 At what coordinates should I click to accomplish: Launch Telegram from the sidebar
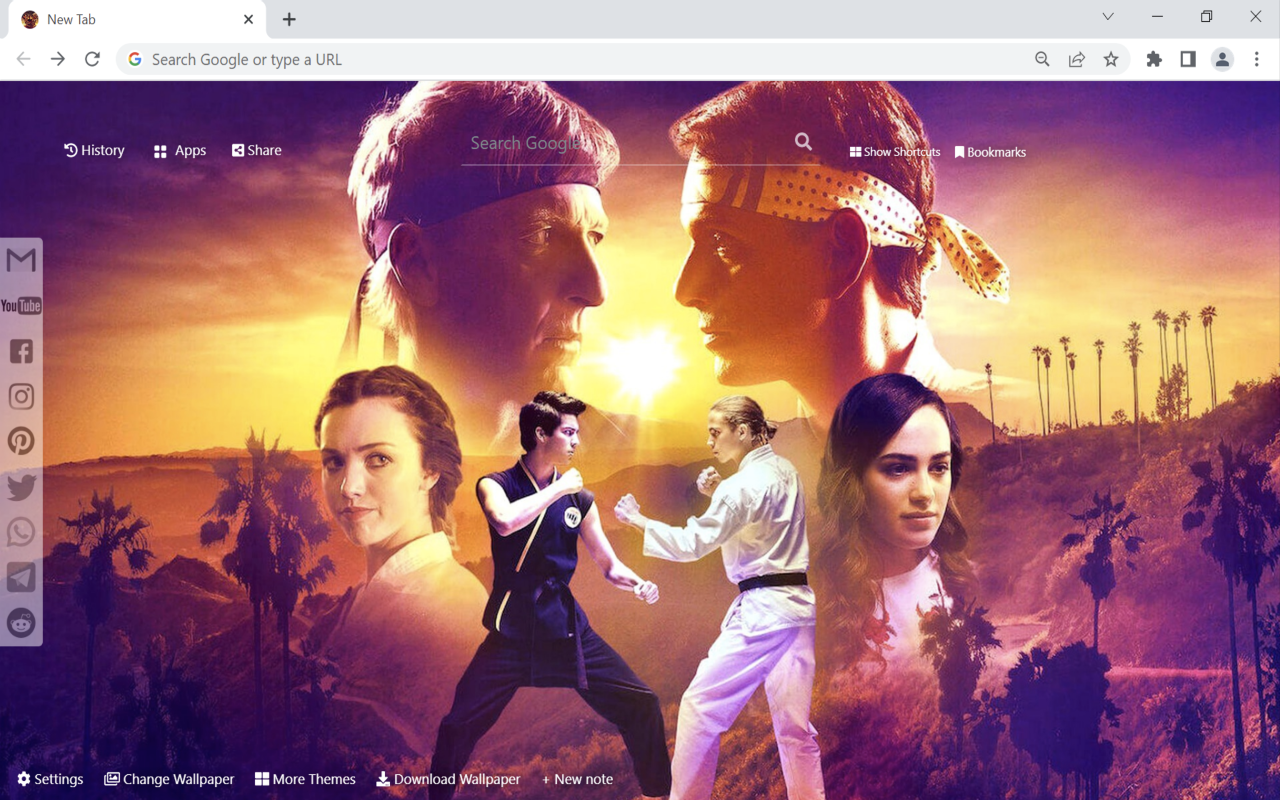pyautogui.click(x=21, y=577)
